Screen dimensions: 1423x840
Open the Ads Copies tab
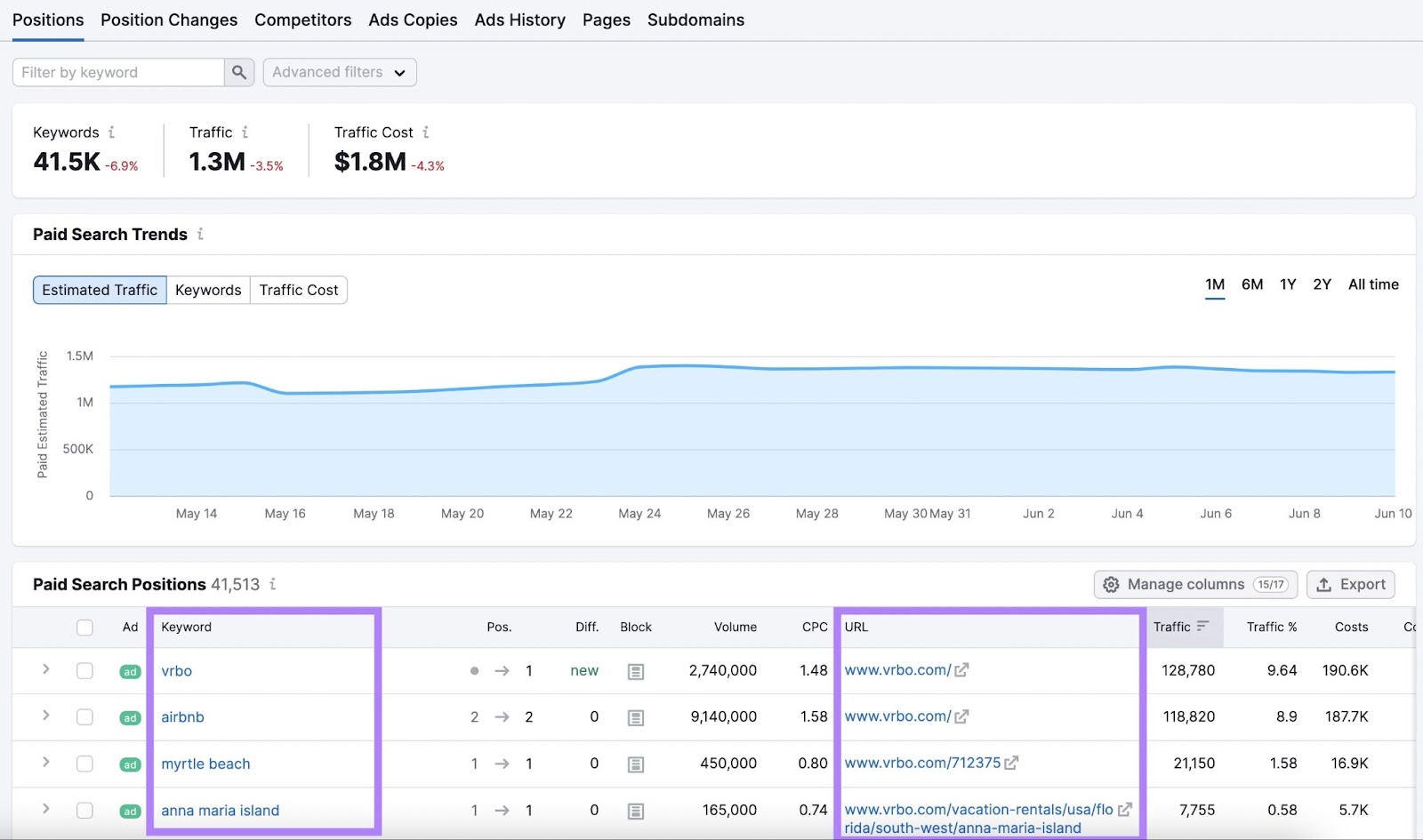click(413, 20)
